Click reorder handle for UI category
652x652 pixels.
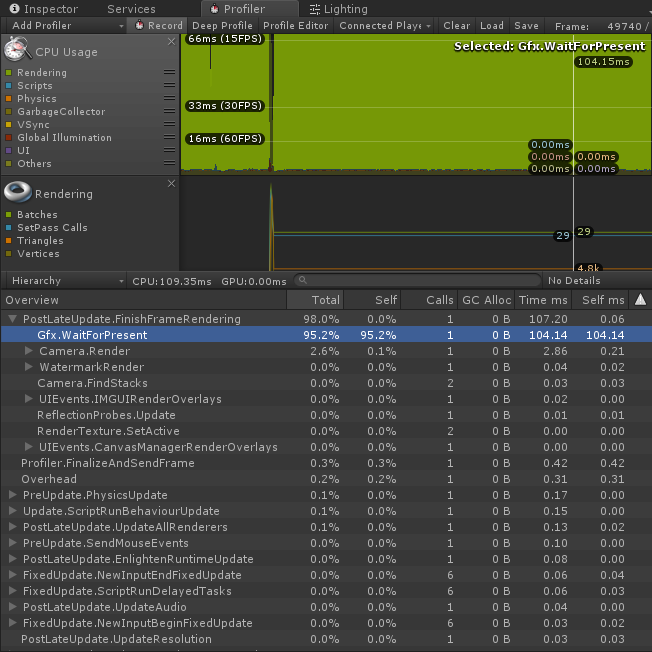click(169, 150)
